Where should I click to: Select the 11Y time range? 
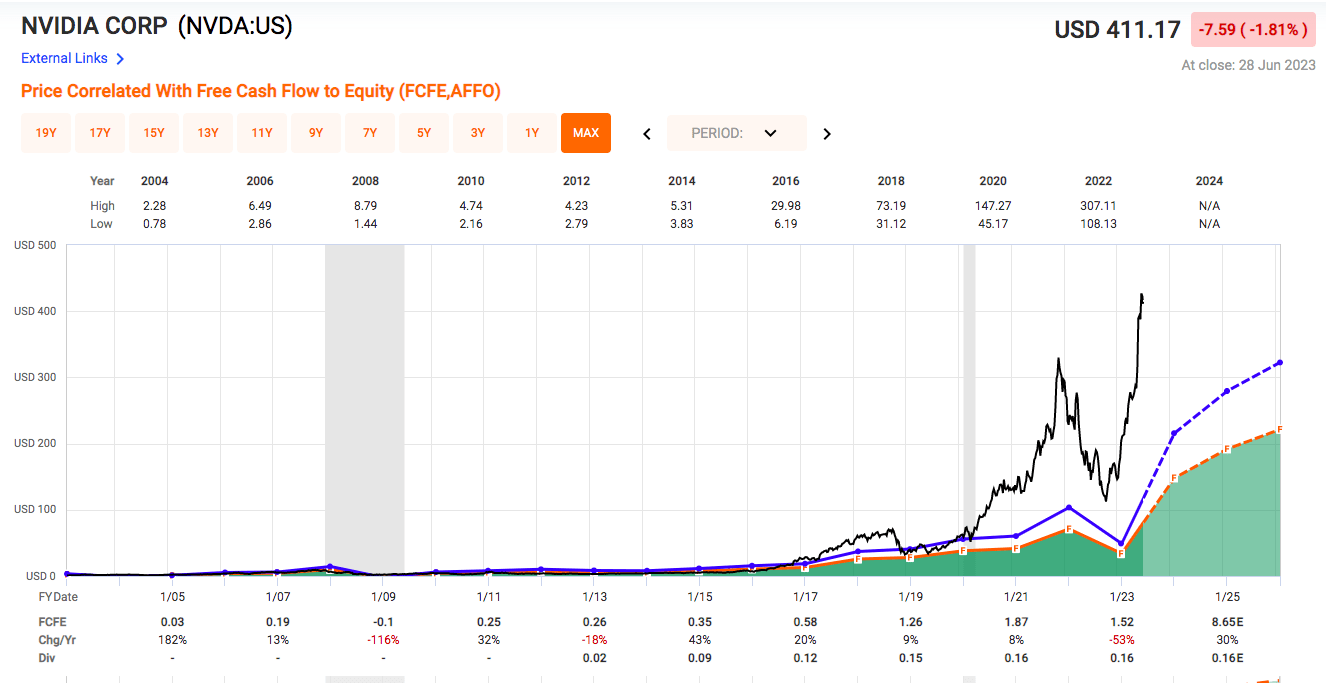click(x=262, y=133)
